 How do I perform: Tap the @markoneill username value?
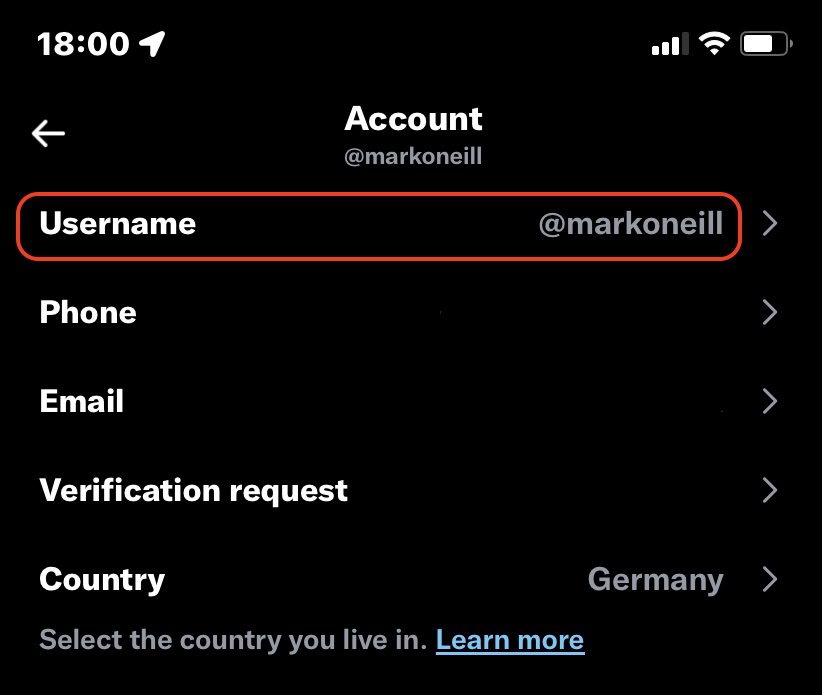(x=630, y=224)
